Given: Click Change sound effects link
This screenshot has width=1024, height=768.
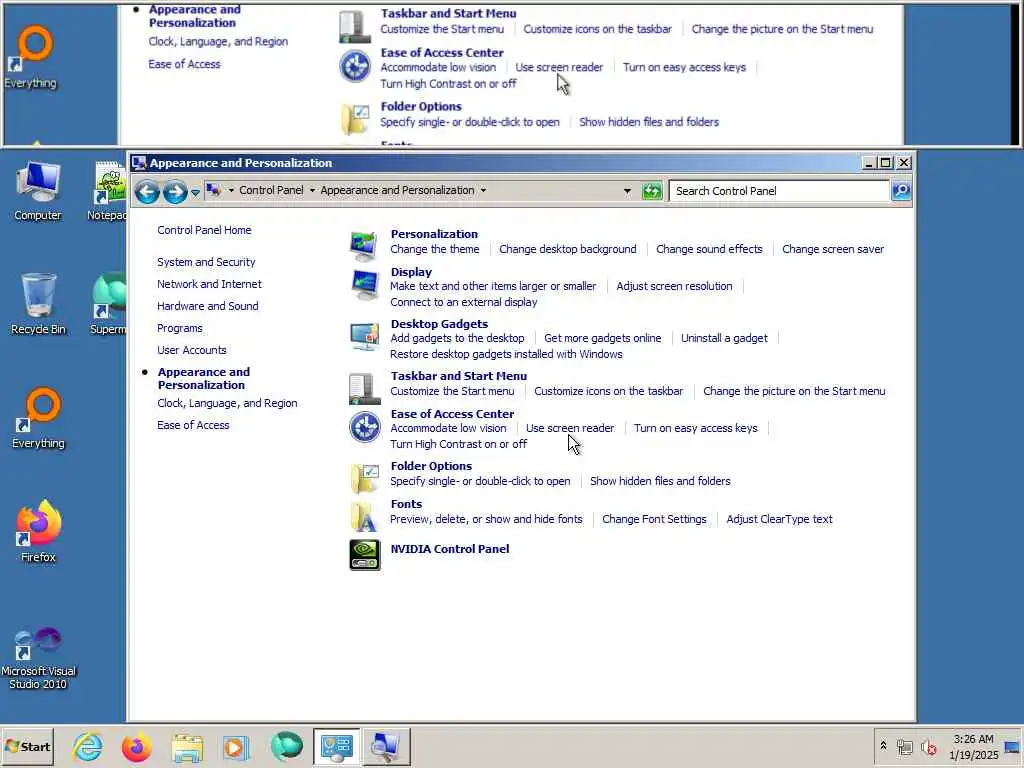Looking at the screenshot, I should [709, 249].
